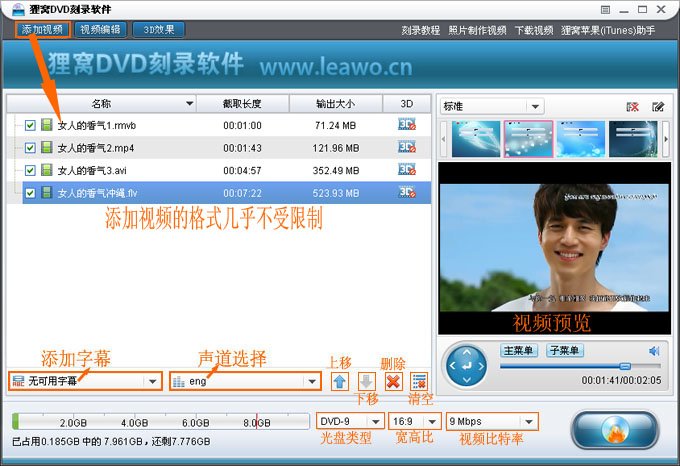This screenshot has height=466, width=680.
Task: Move selected video up with blue arrow
Action: (340, 381)
